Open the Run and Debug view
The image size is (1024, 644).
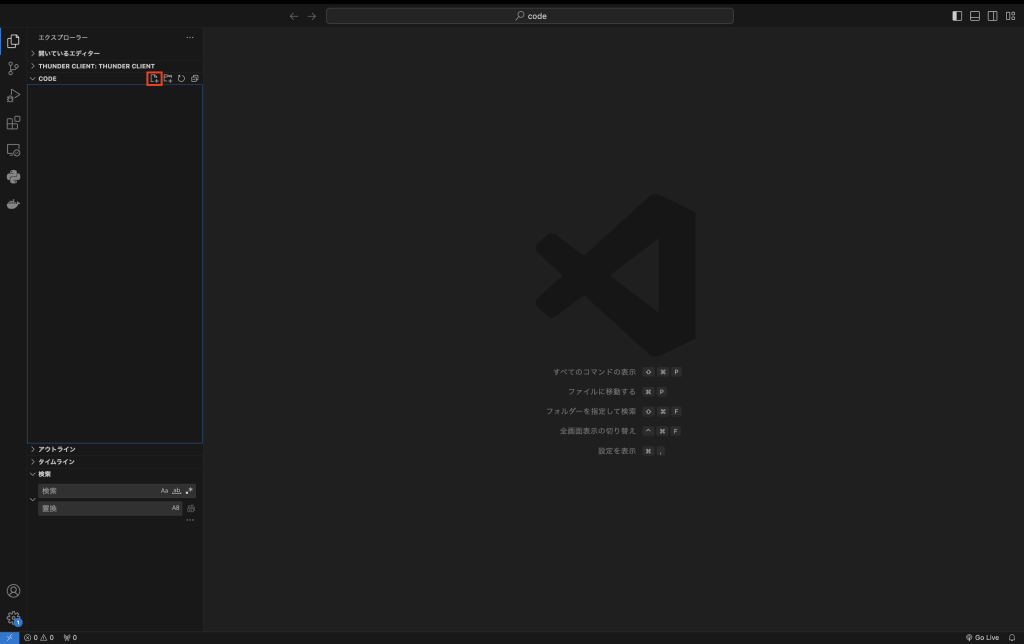pyautogui.click(x=13, y=96)
